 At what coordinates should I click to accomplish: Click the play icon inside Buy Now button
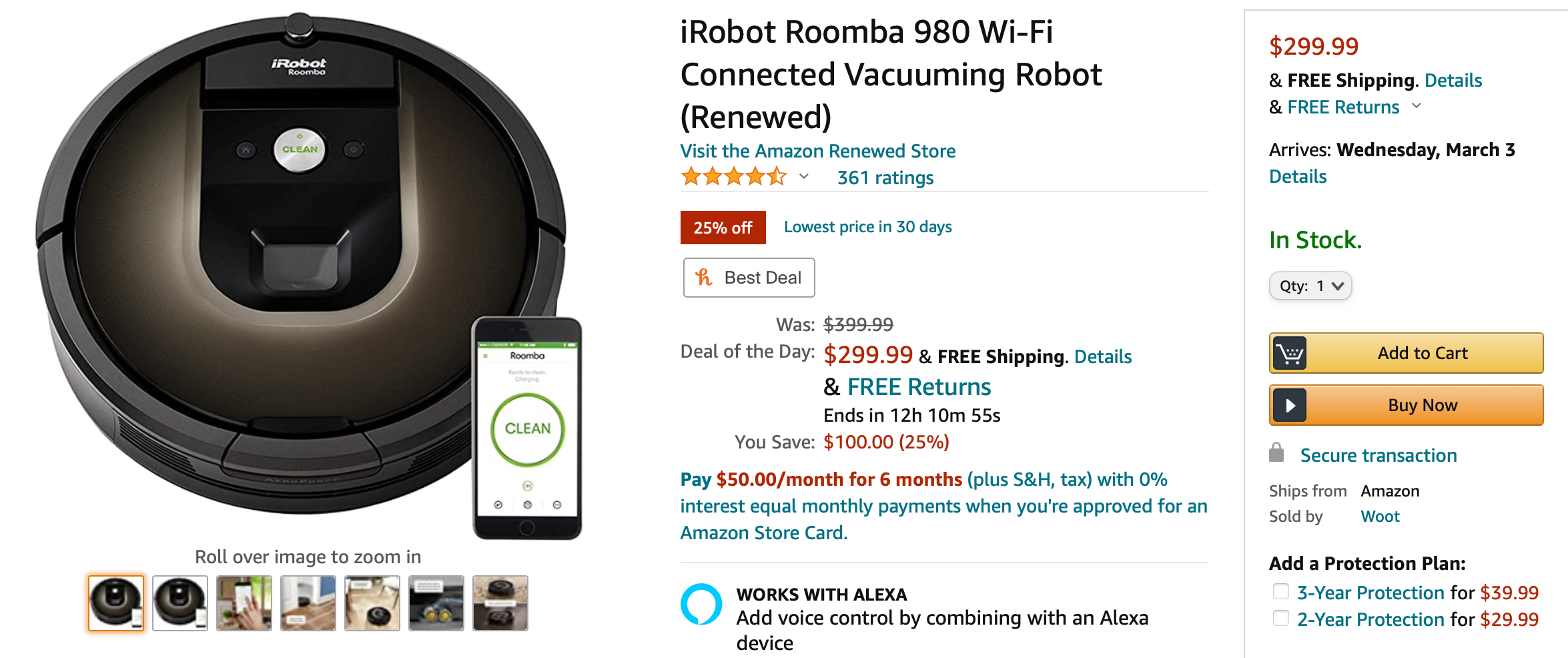pyautogui.click(x=1289, y=405)
